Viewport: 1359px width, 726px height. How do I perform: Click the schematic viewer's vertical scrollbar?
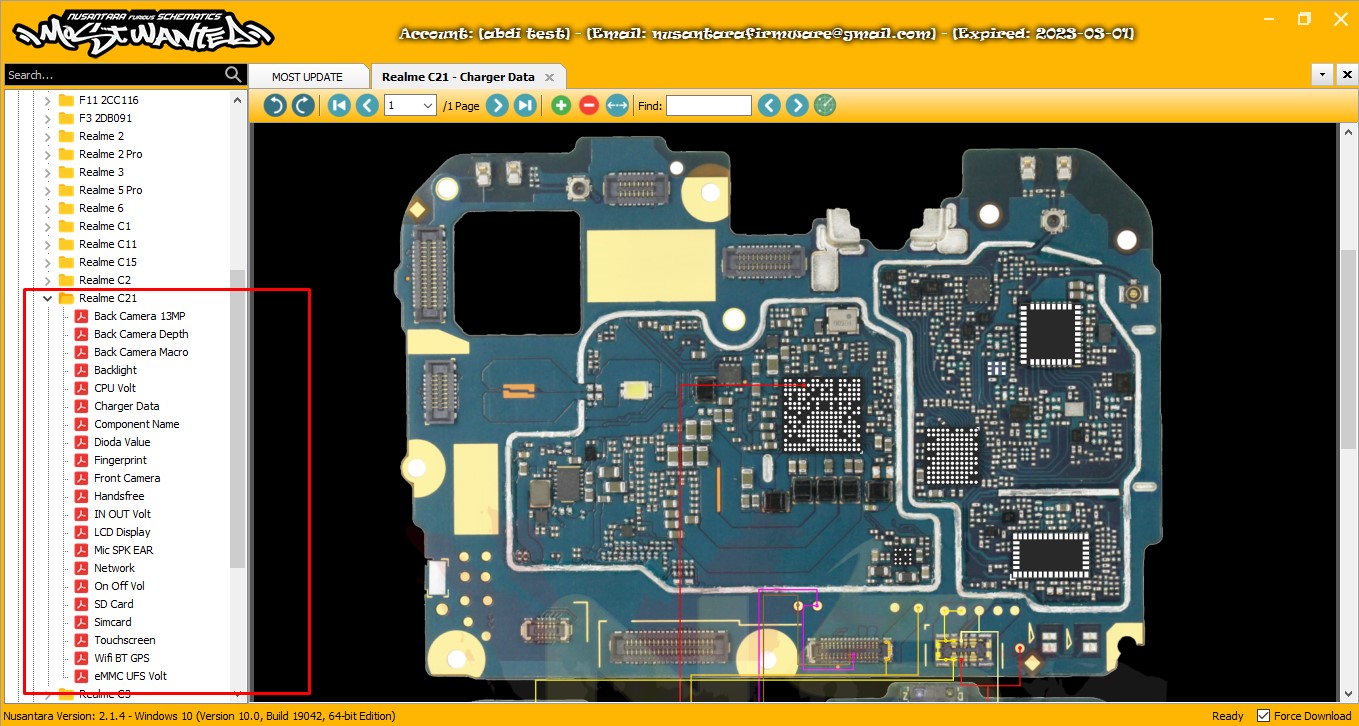point(1346,348)
